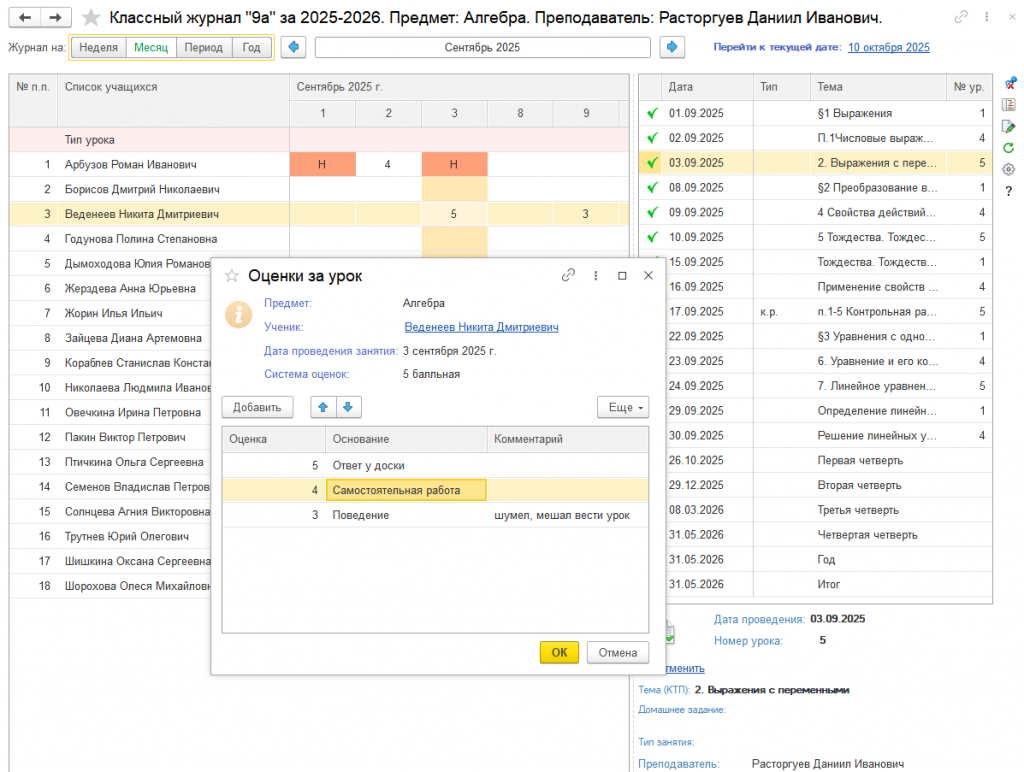Click green check mark for 10.09.2025 lesson
1024x772 pixels.
point(652,237)
